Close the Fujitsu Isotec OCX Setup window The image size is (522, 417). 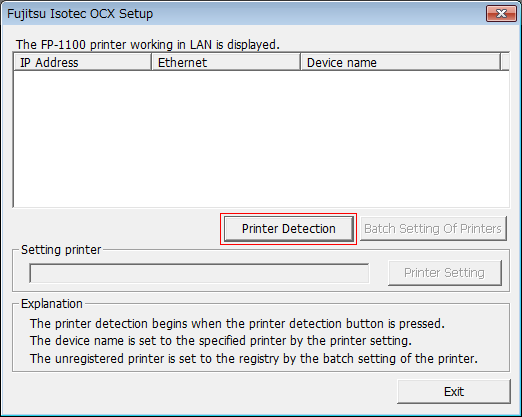pyautogui.click(x=501, y=14)
